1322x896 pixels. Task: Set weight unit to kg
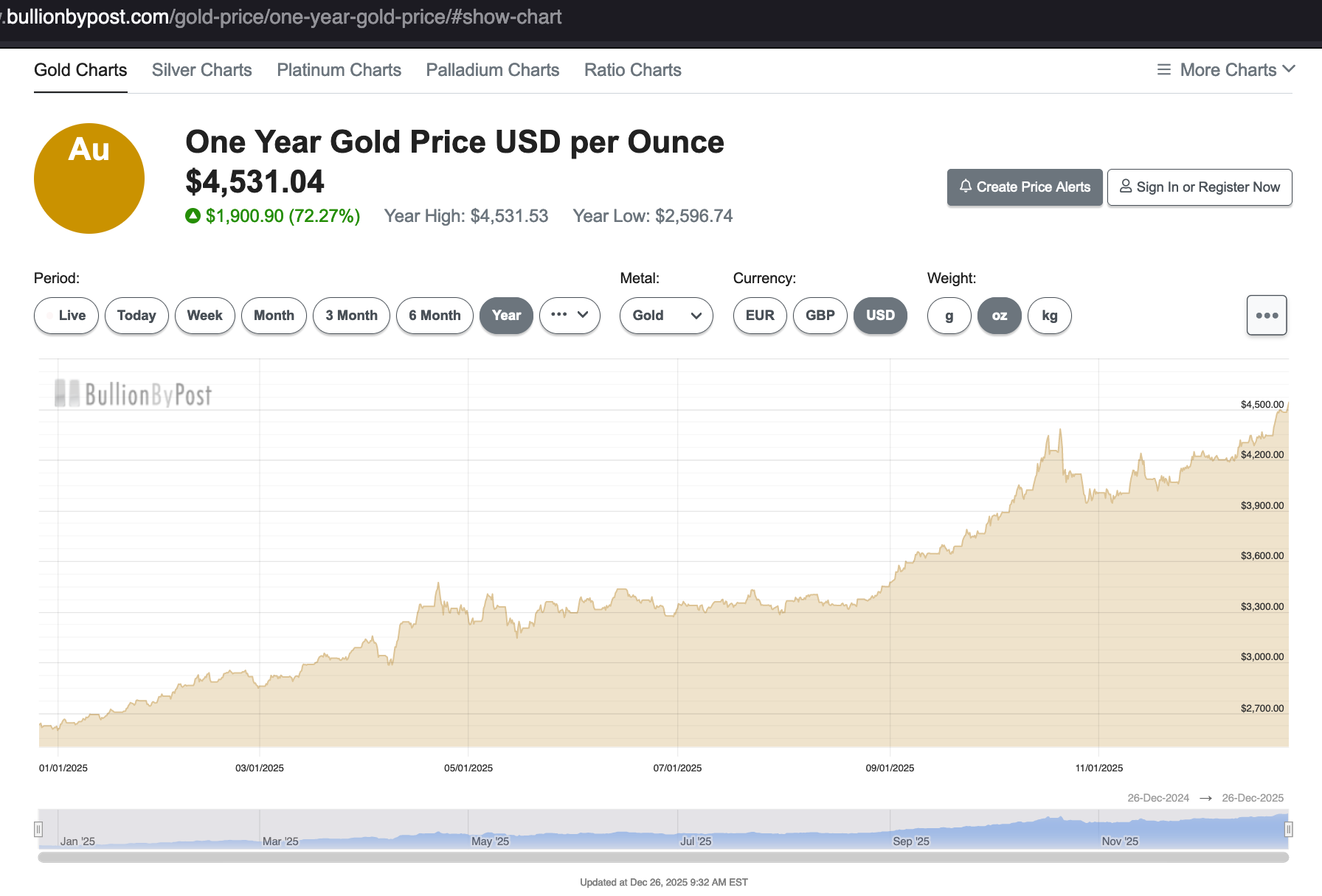coord(1049,316)
